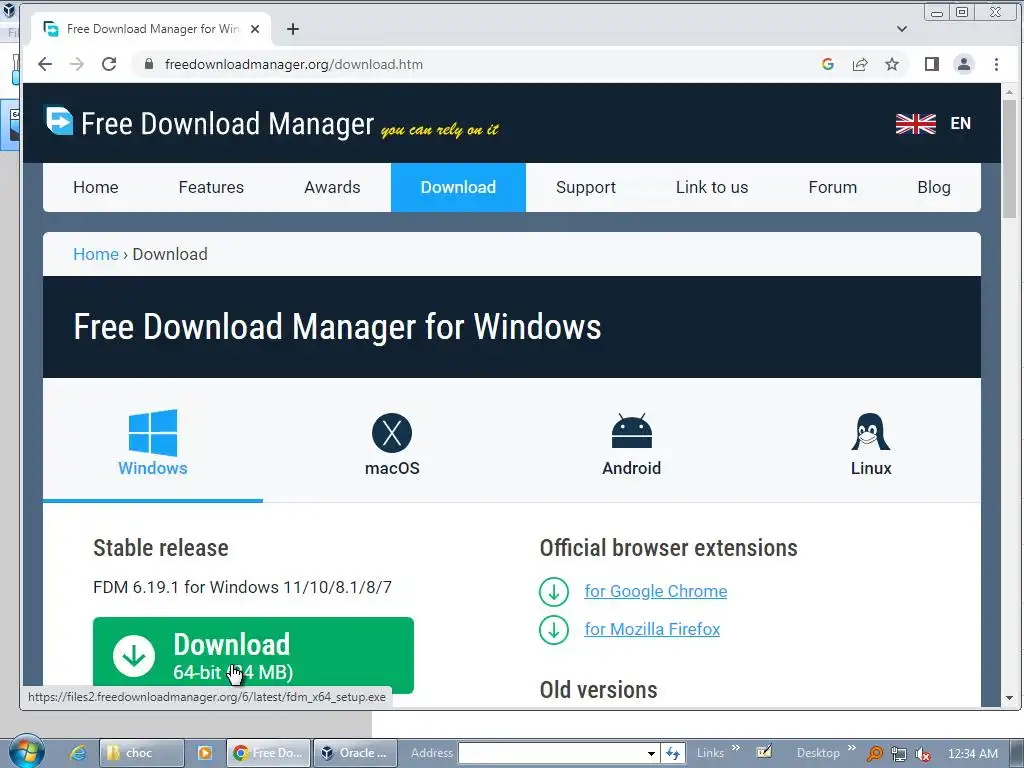Viewport: 1024px width, 768px height.
Task: View site security lock info
Action: [149, 64]
